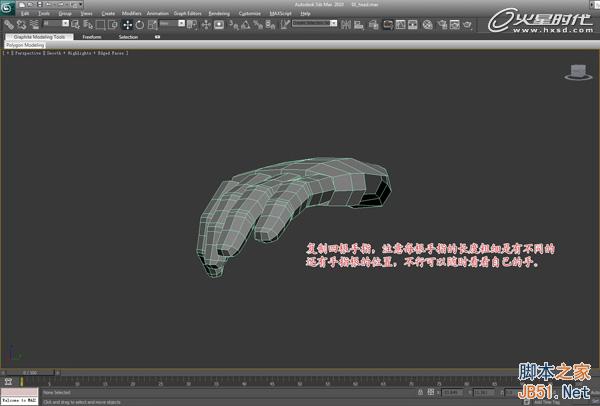This screenshot has height=406, width=600.
Task: Toggle Spinner Snap
Action: pyautogui.click(x=271, y=25)
